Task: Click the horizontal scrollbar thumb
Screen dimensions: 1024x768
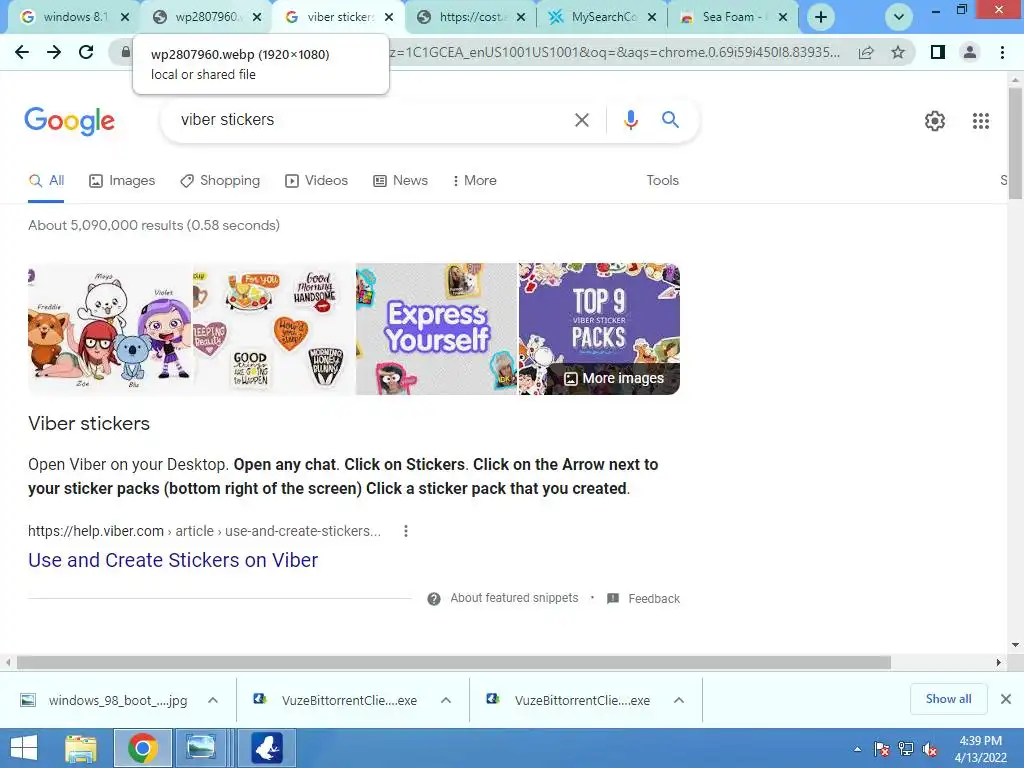Action: [x=454, y=663]
